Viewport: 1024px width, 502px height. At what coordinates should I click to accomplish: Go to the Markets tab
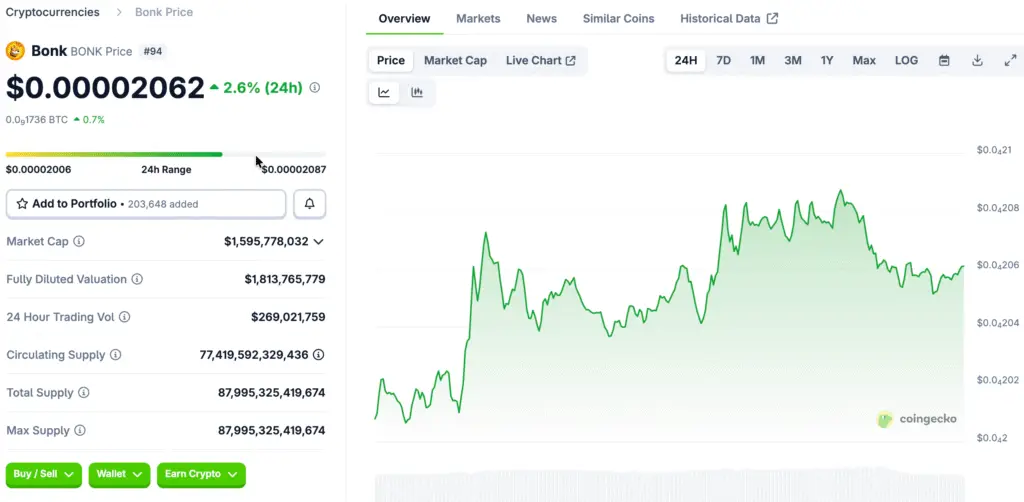click(x=478, y=19)
